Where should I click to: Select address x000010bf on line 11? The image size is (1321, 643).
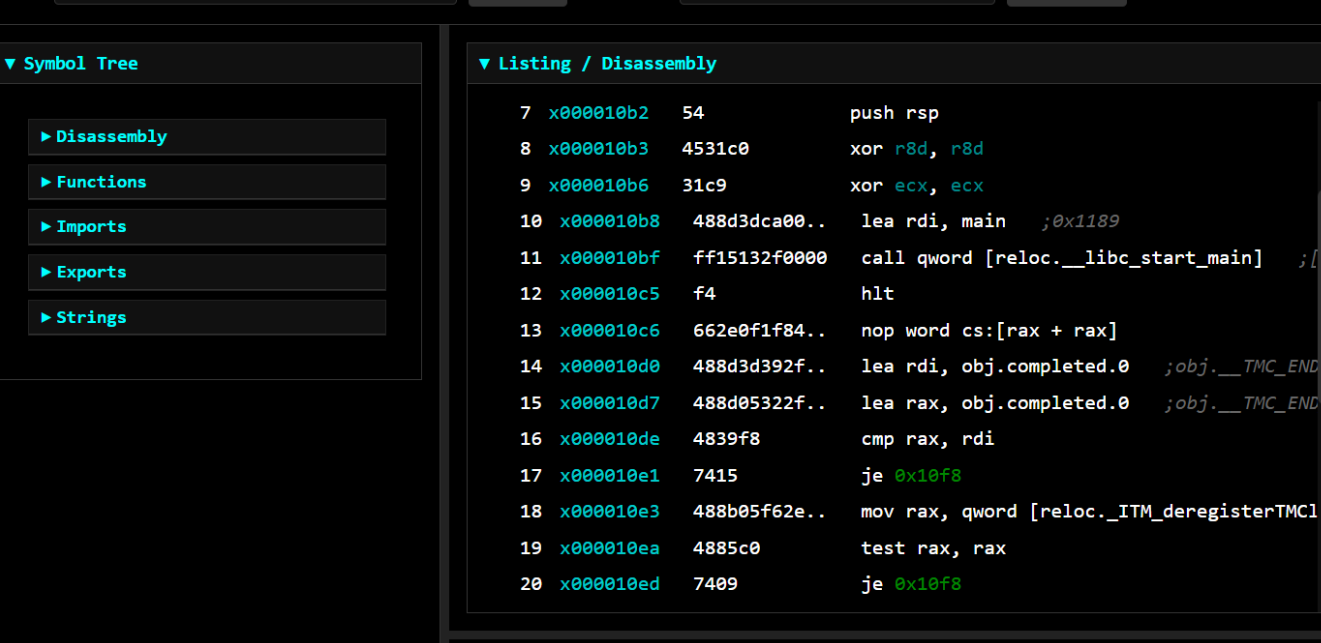610,258
